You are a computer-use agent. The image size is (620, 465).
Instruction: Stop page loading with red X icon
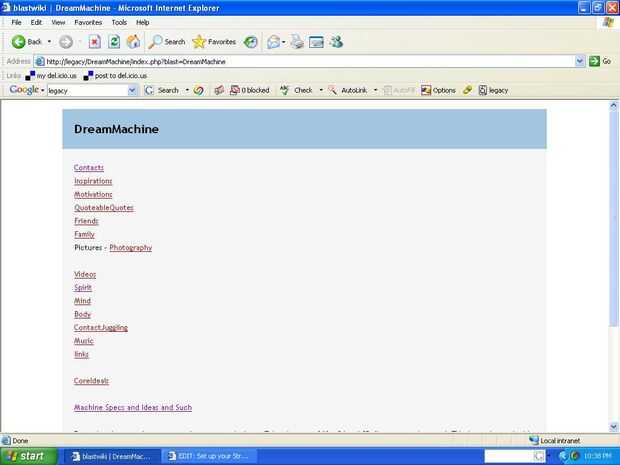pos(95,42)
